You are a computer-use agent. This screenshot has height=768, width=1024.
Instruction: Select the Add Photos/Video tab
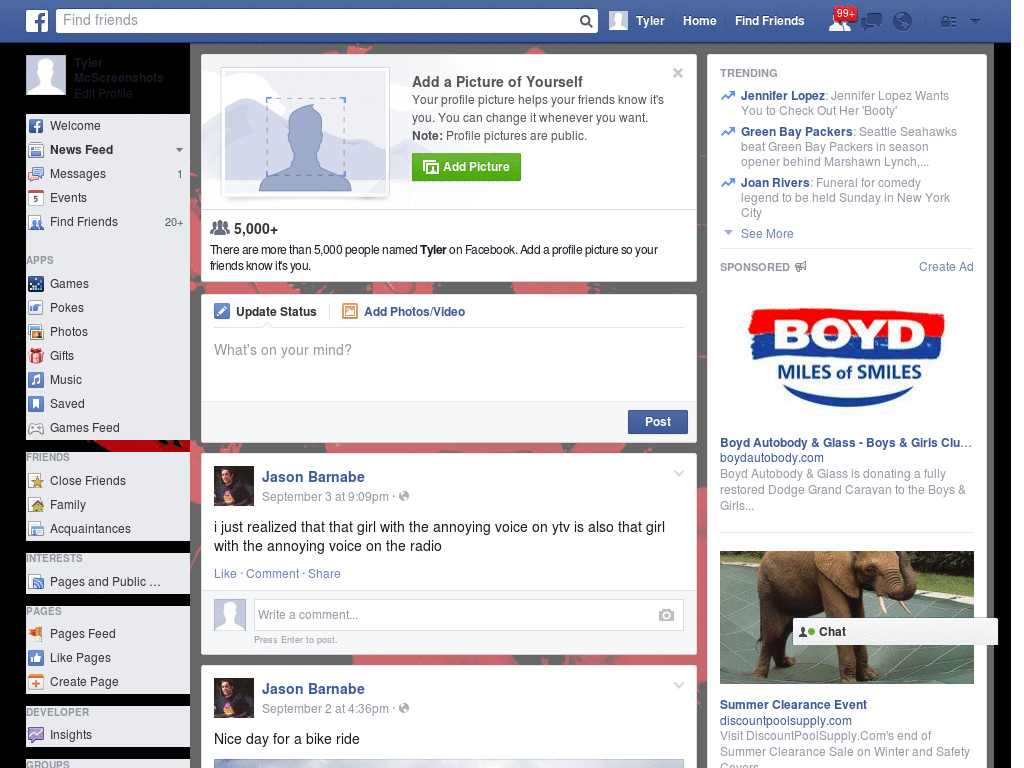[x=404, y=312]
